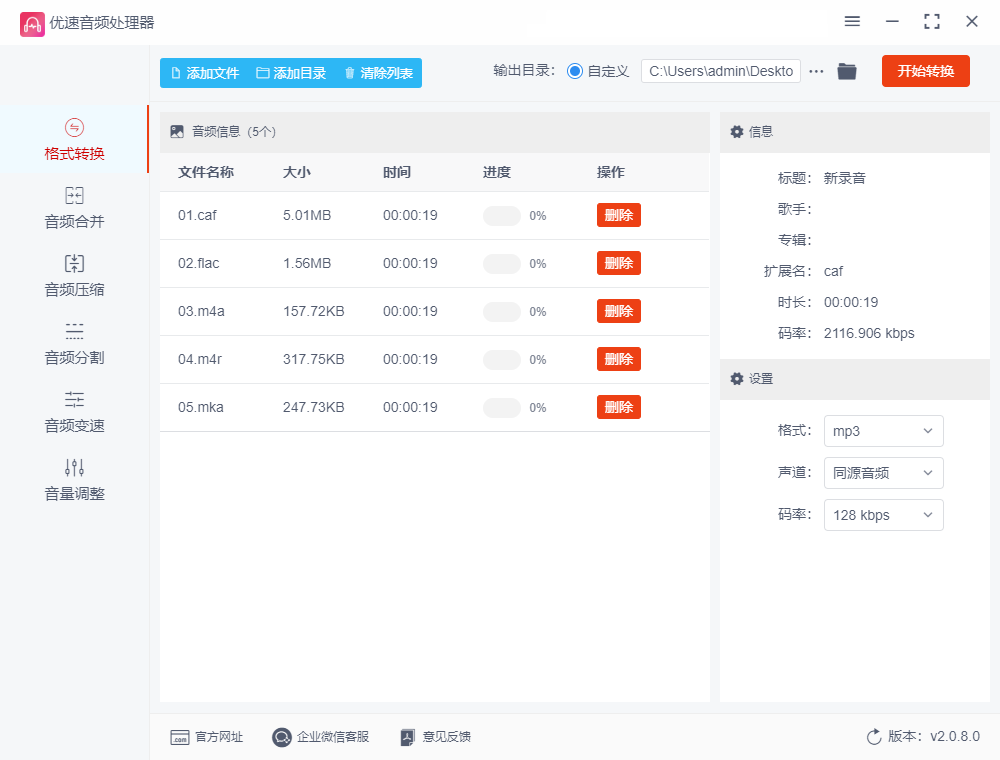
Task: Click the 官方网址 link at bottom
Action: coord(206,737)
